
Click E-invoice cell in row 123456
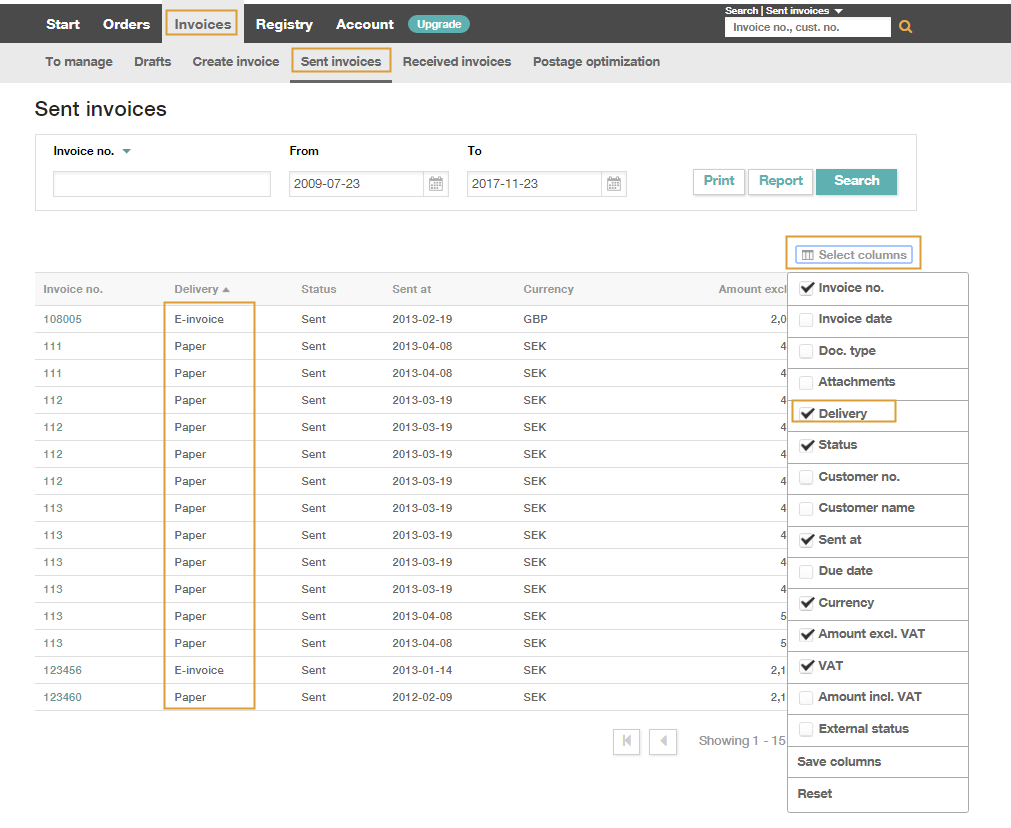[199, 670]
